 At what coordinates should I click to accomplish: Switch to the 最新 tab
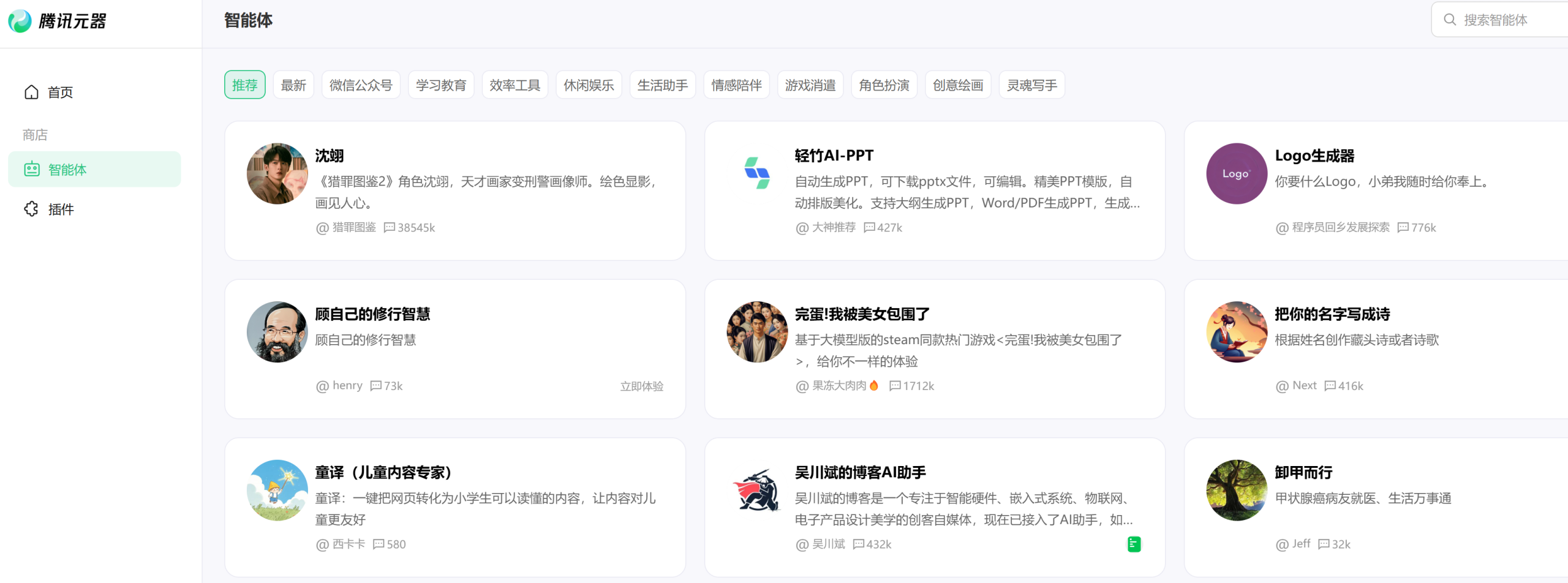pos(293,85)
